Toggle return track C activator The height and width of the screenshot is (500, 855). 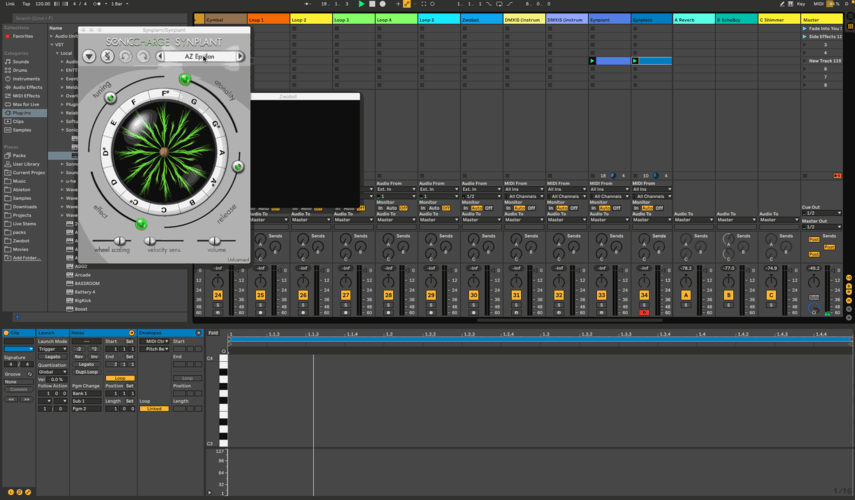pyautogui.click(x=770, y=295)
